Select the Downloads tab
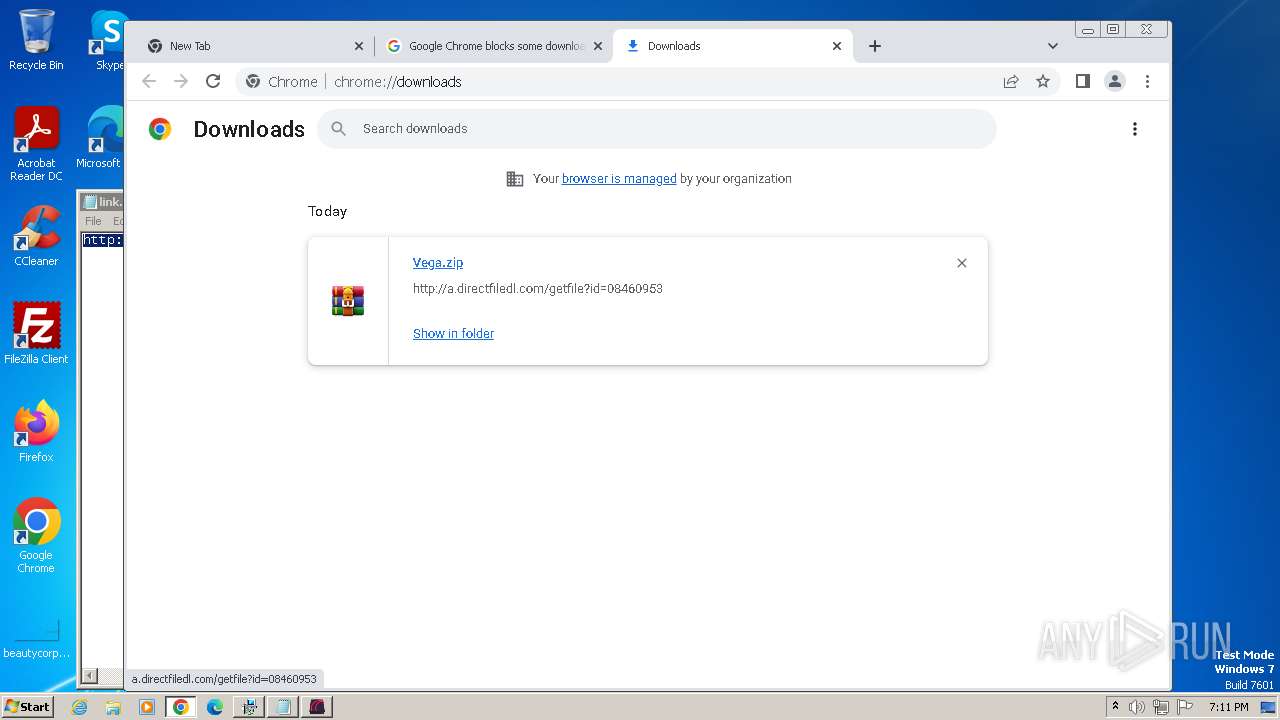Image resolution: width=1280 pixels, height=720 pixels. click(732, 46)
